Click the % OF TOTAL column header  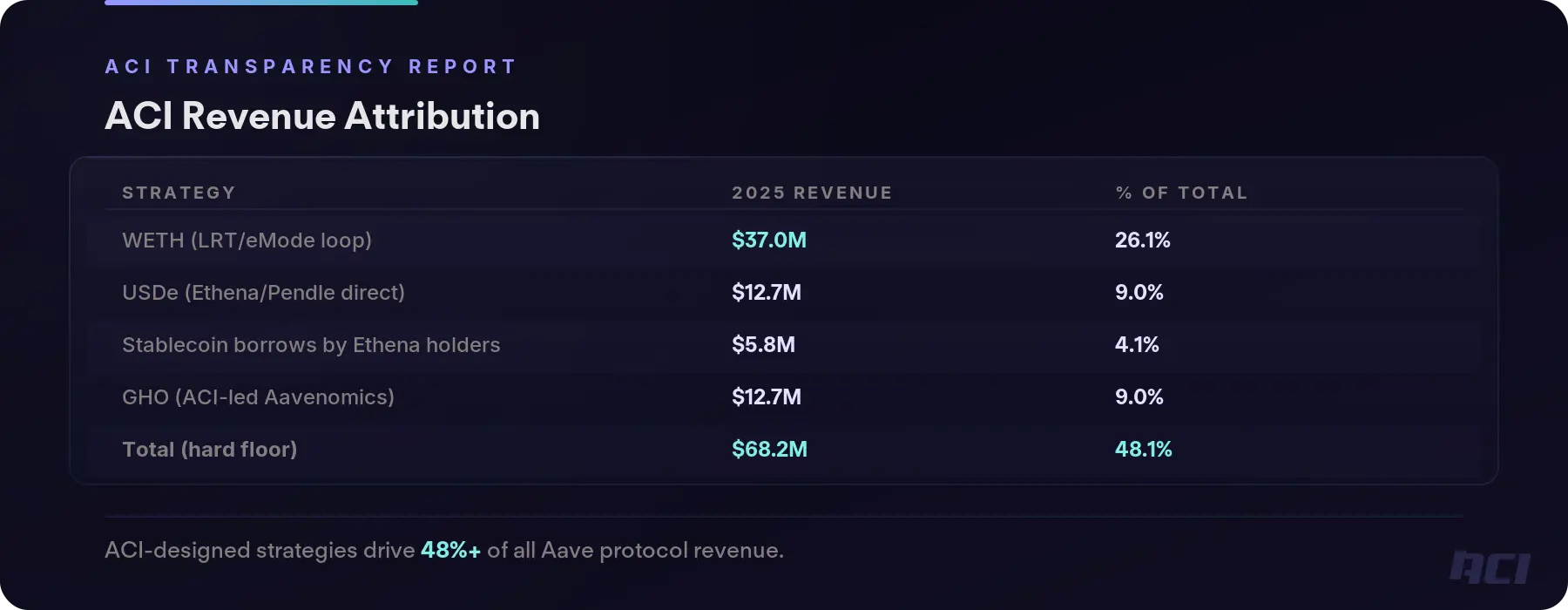[x=1181, y=193]
